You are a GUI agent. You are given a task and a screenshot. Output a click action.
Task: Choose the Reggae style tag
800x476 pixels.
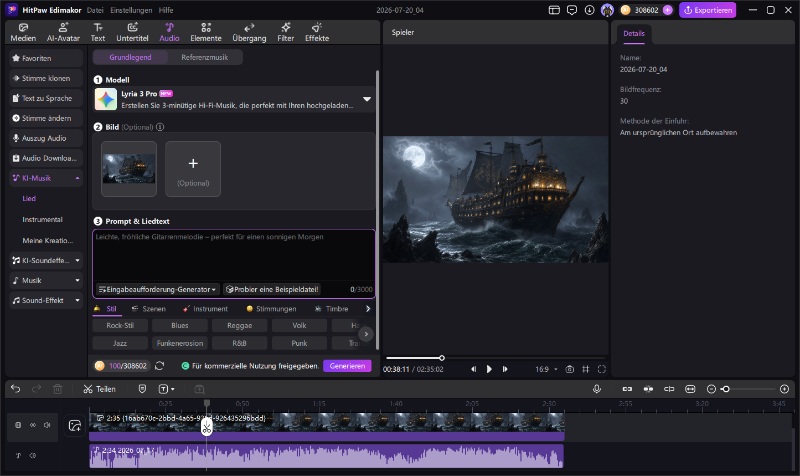(239, 325)
